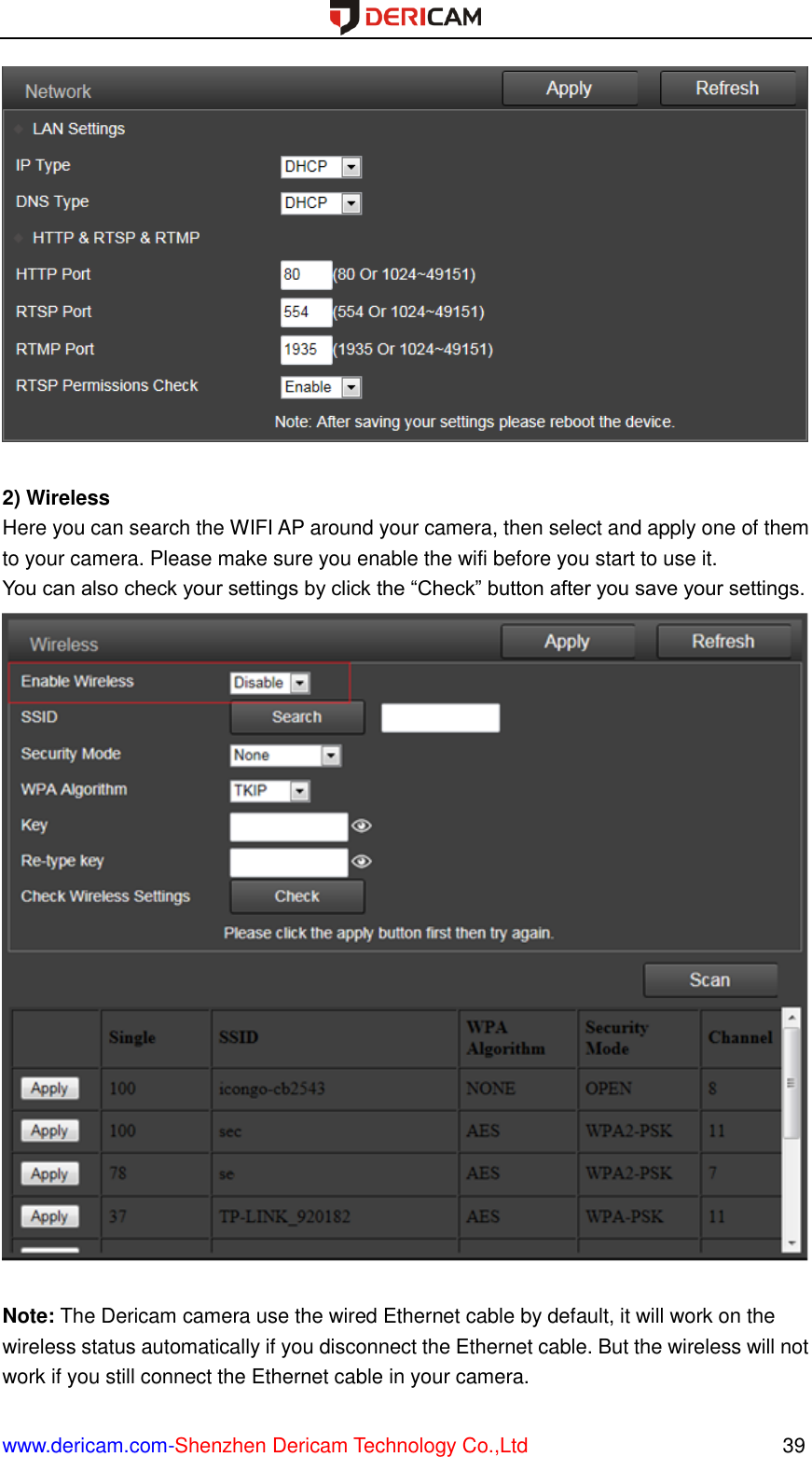Click the RTSP Port input field

click(x=306, y=312)
